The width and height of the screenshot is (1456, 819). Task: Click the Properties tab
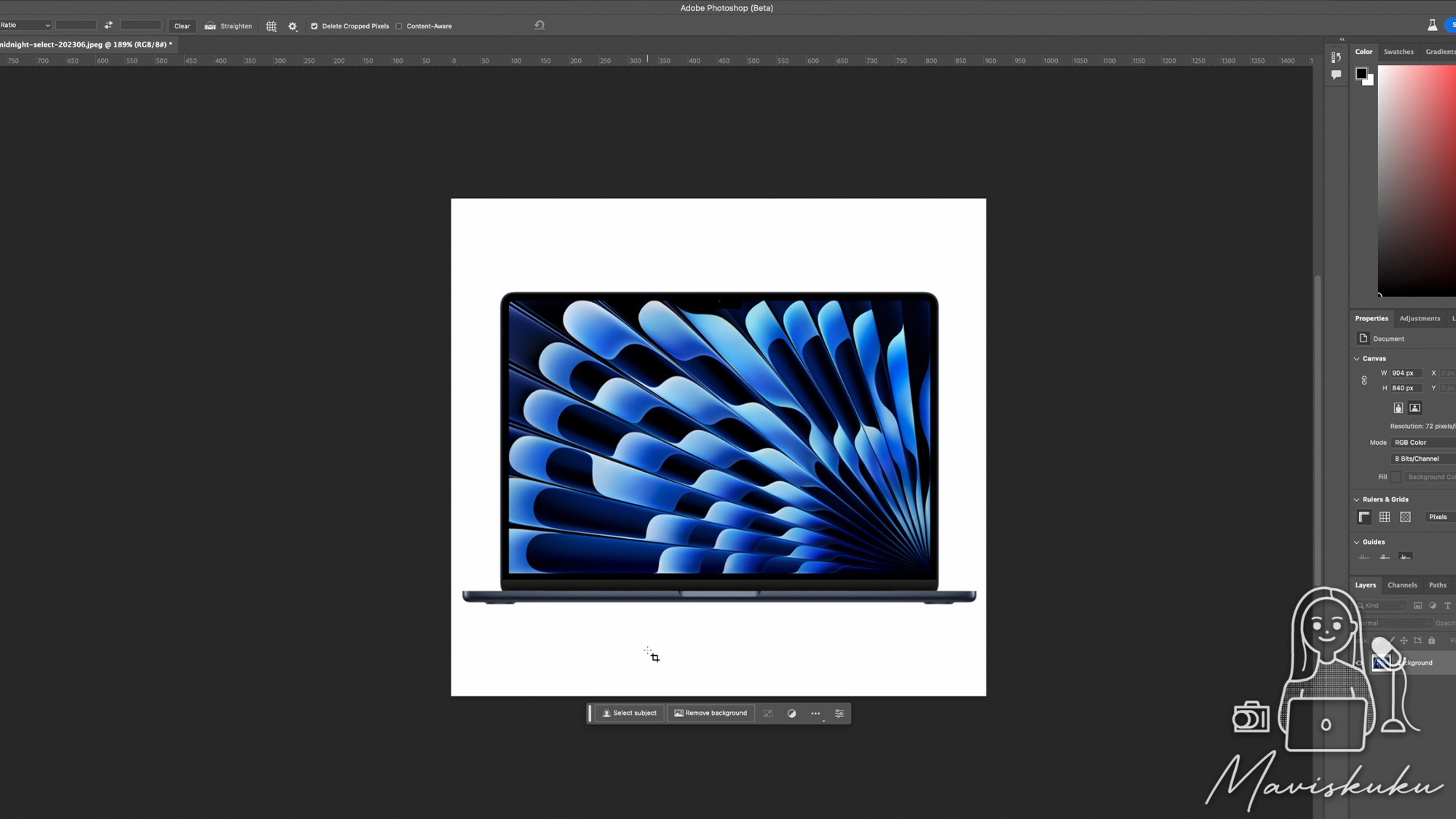1372,318
